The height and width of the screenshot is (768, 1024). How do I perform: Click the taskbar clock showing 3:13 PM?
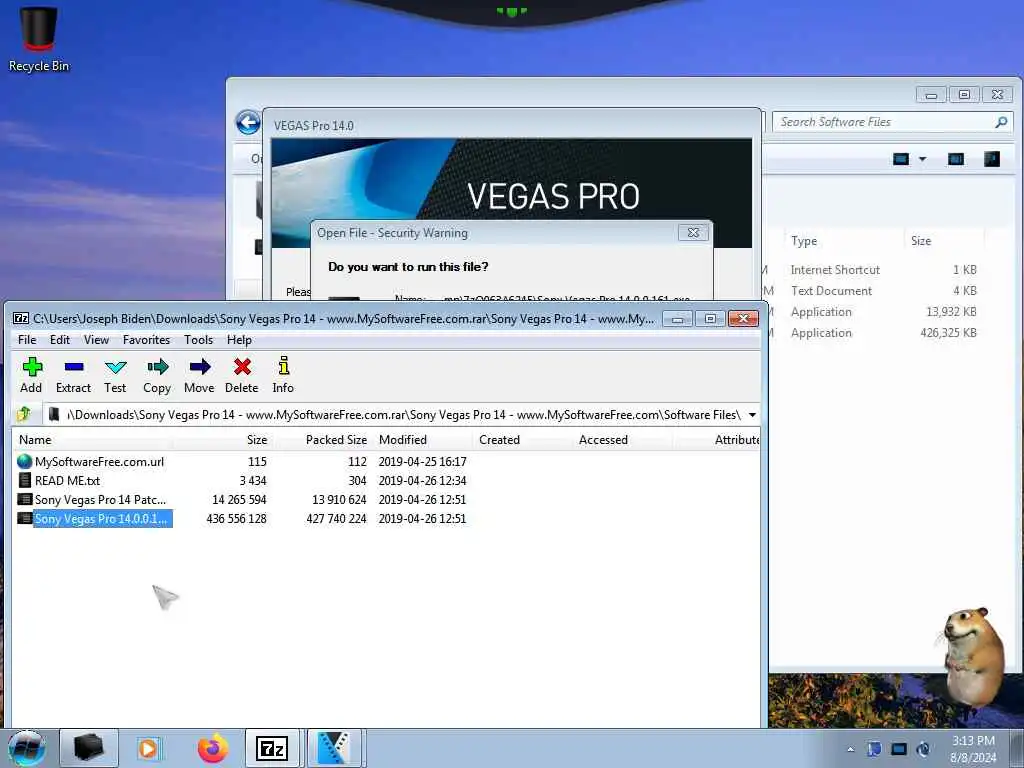tap(973, 748)
